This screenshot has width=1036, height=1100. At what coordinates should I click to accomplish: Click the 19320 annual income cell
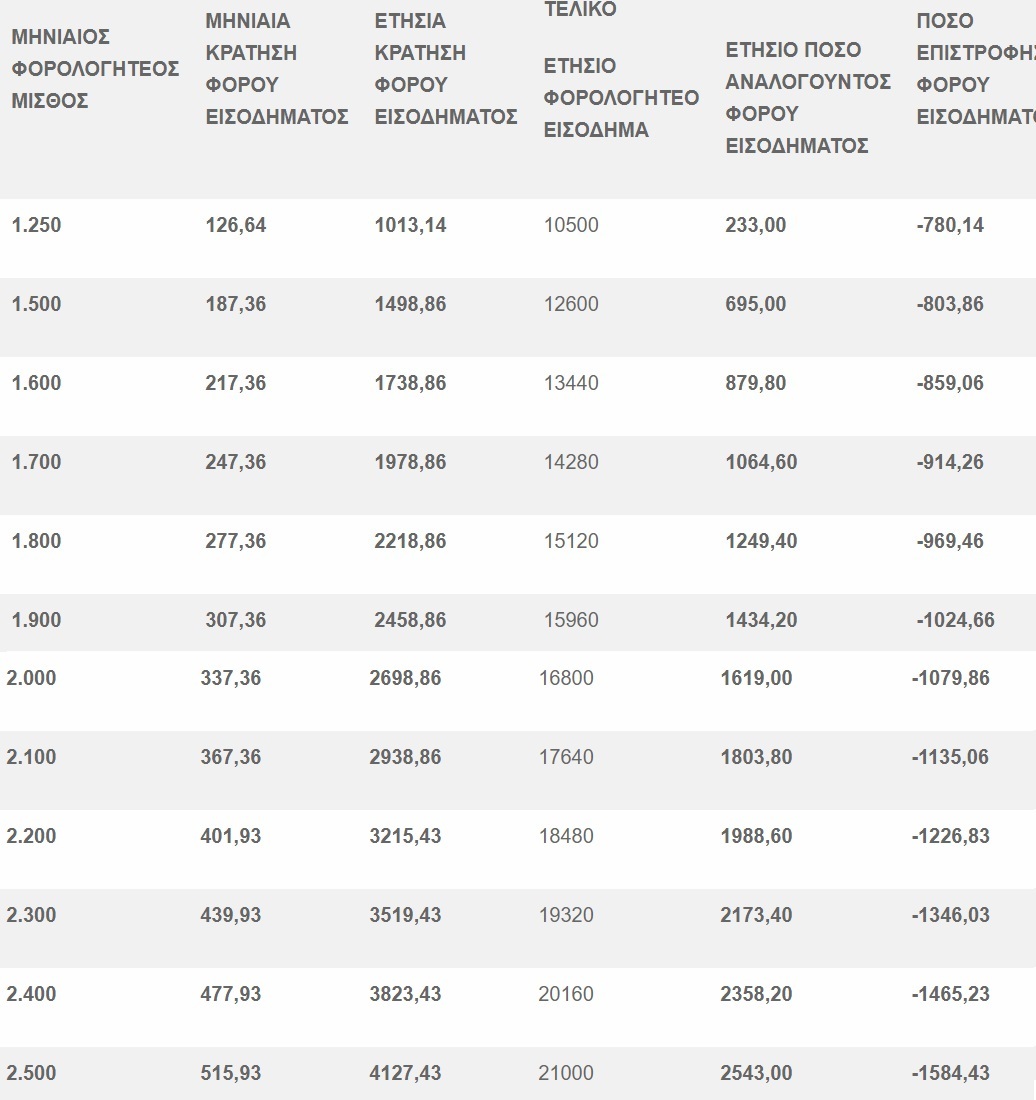566,915
